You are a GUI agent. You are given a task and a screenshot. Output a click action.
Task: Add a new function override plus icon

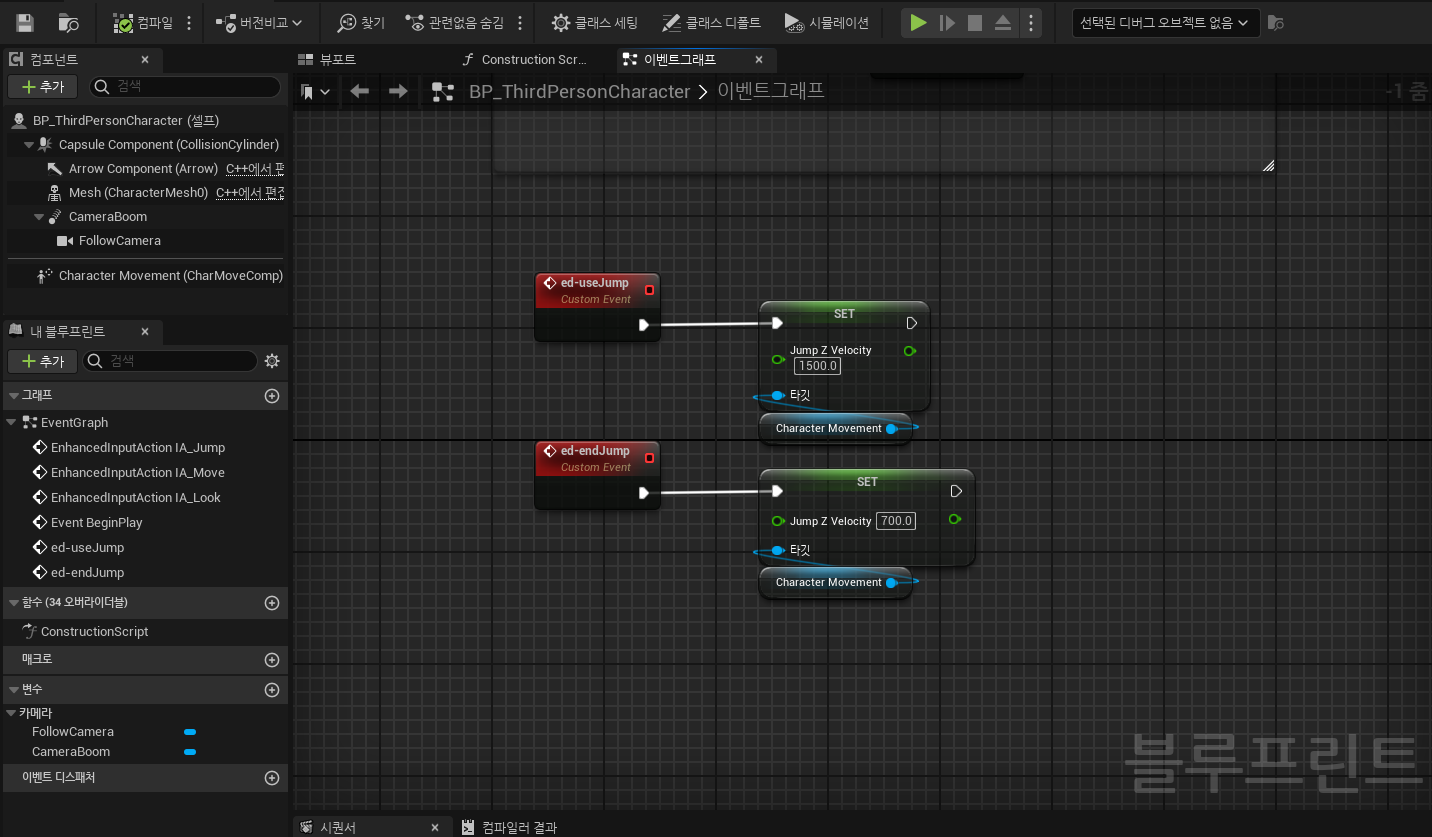[271, 603]
